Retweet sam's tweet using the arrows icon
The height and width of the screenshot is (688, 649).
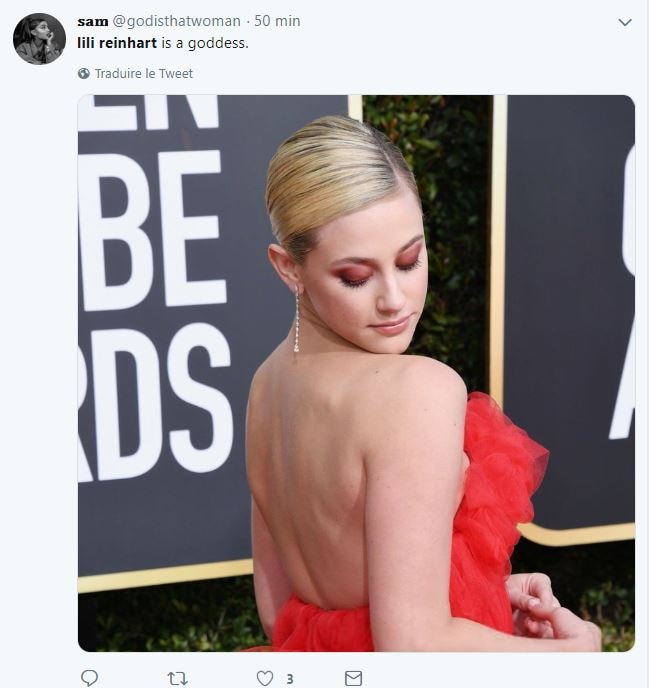pyautogui.click(x=178, y=679)
